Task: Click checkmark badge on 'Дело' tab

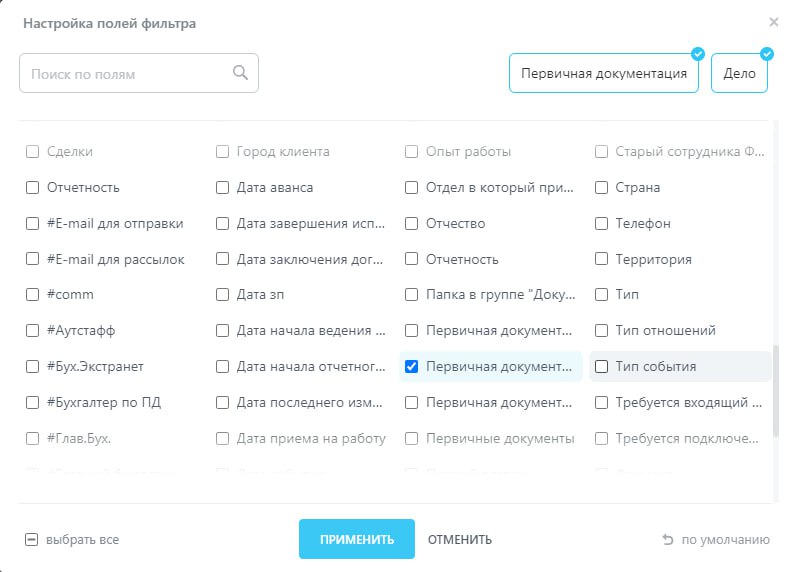Action: pyautogui.click(x=767, y=54)
